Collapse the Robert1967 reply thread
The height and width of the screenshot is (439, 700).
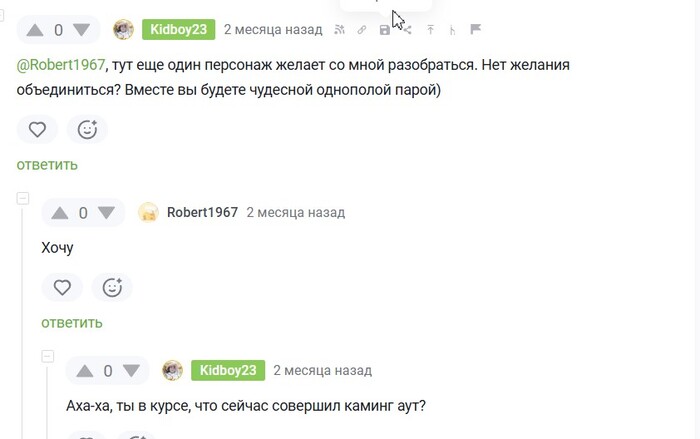tap(23, 199)
